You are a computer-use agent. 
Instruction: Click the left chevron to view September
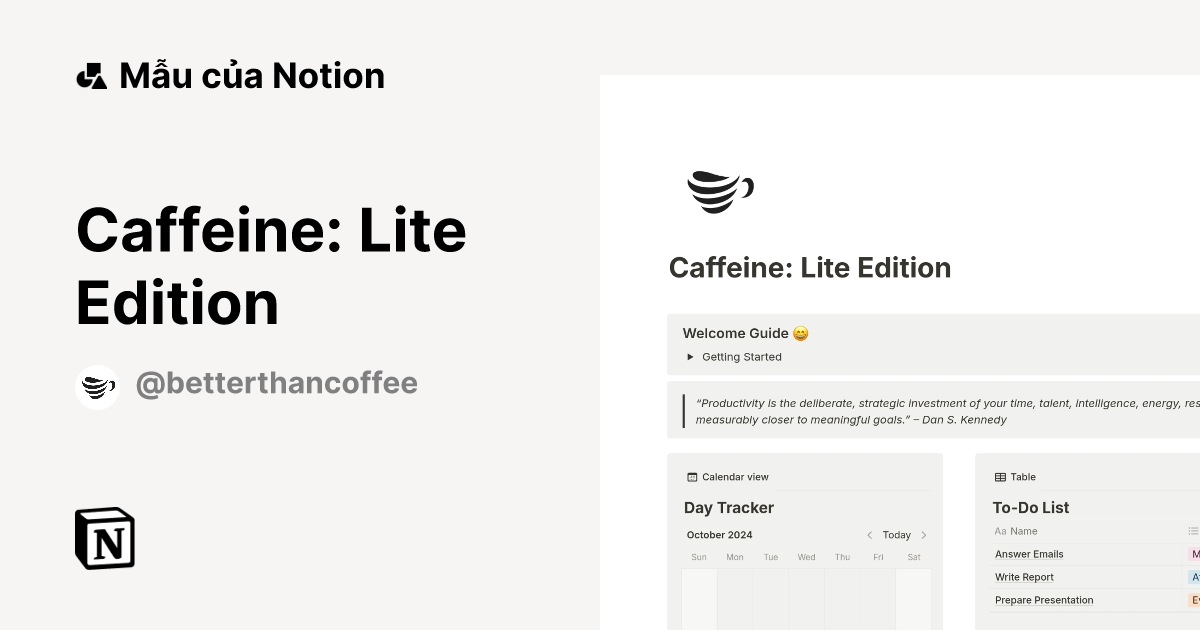click(869, 535)
